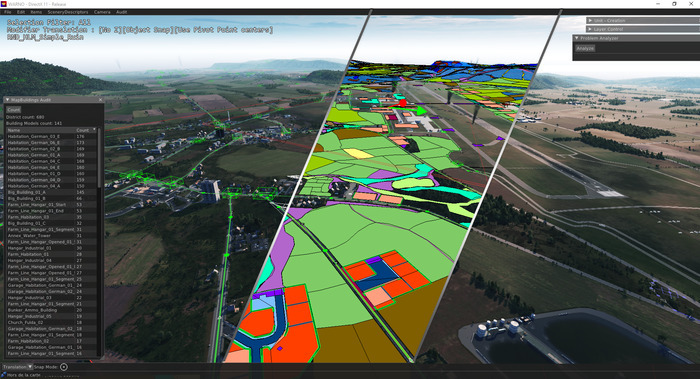Select the Big_Building_01_A row
This screenshot has width=700, height=379.
[x=51, y=192]
